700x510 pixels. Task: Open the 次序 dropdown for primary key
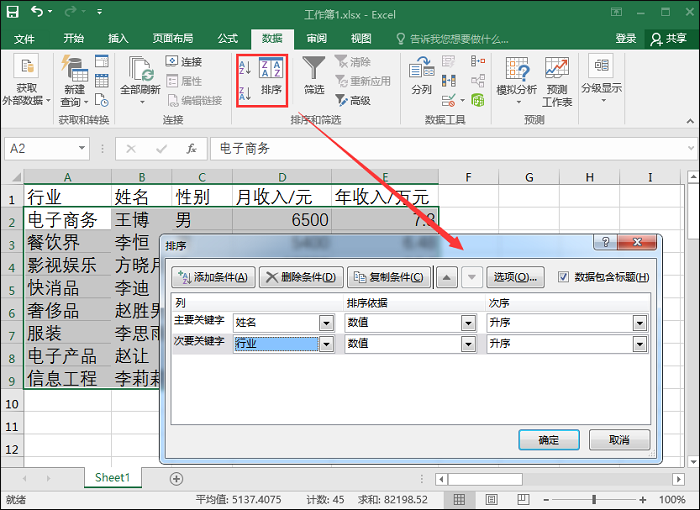[x=640, y=323]
